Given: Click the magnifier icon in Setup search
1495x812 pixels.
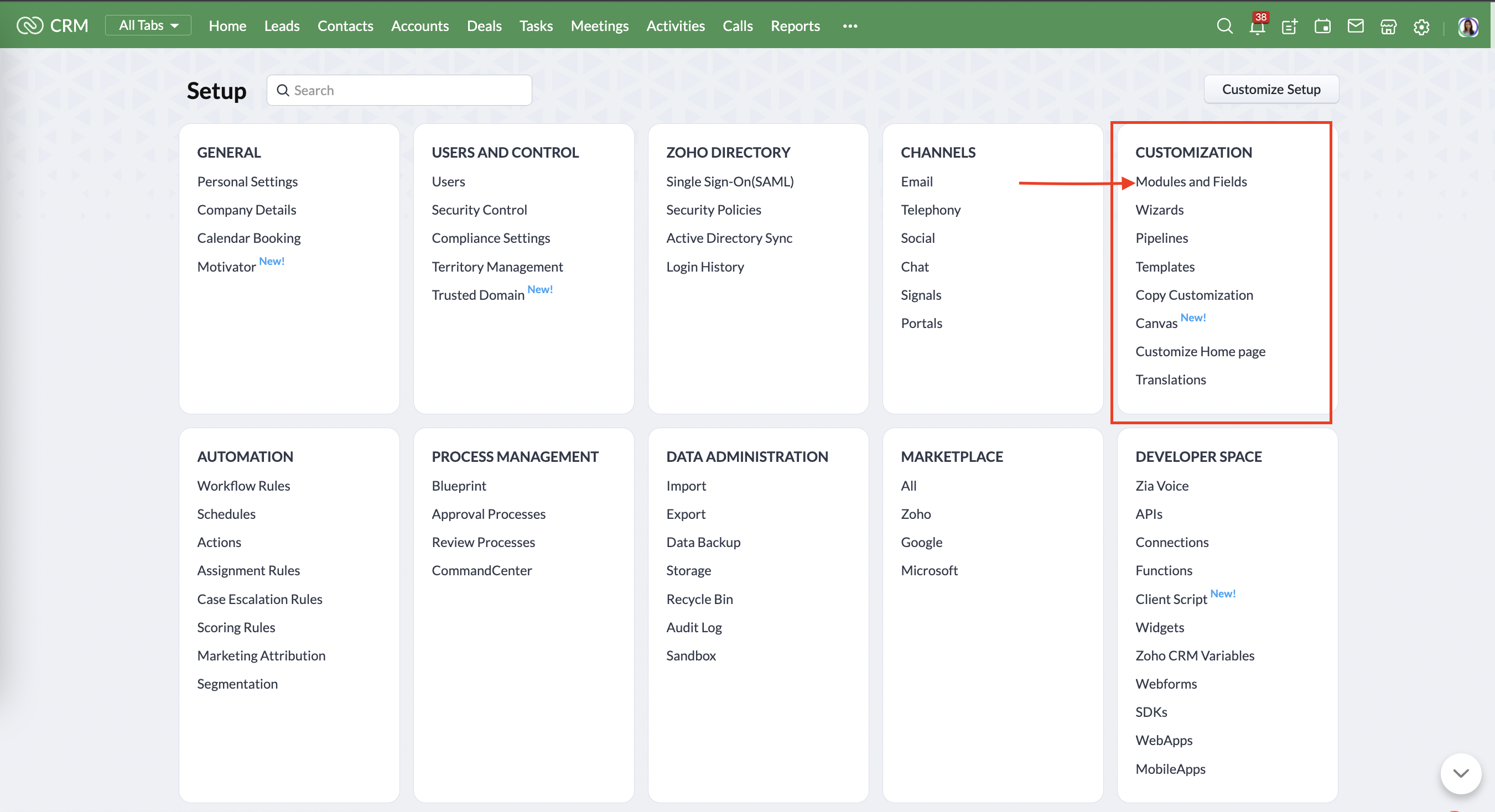Looking at the screenshot, I should [x=283, y=90].
